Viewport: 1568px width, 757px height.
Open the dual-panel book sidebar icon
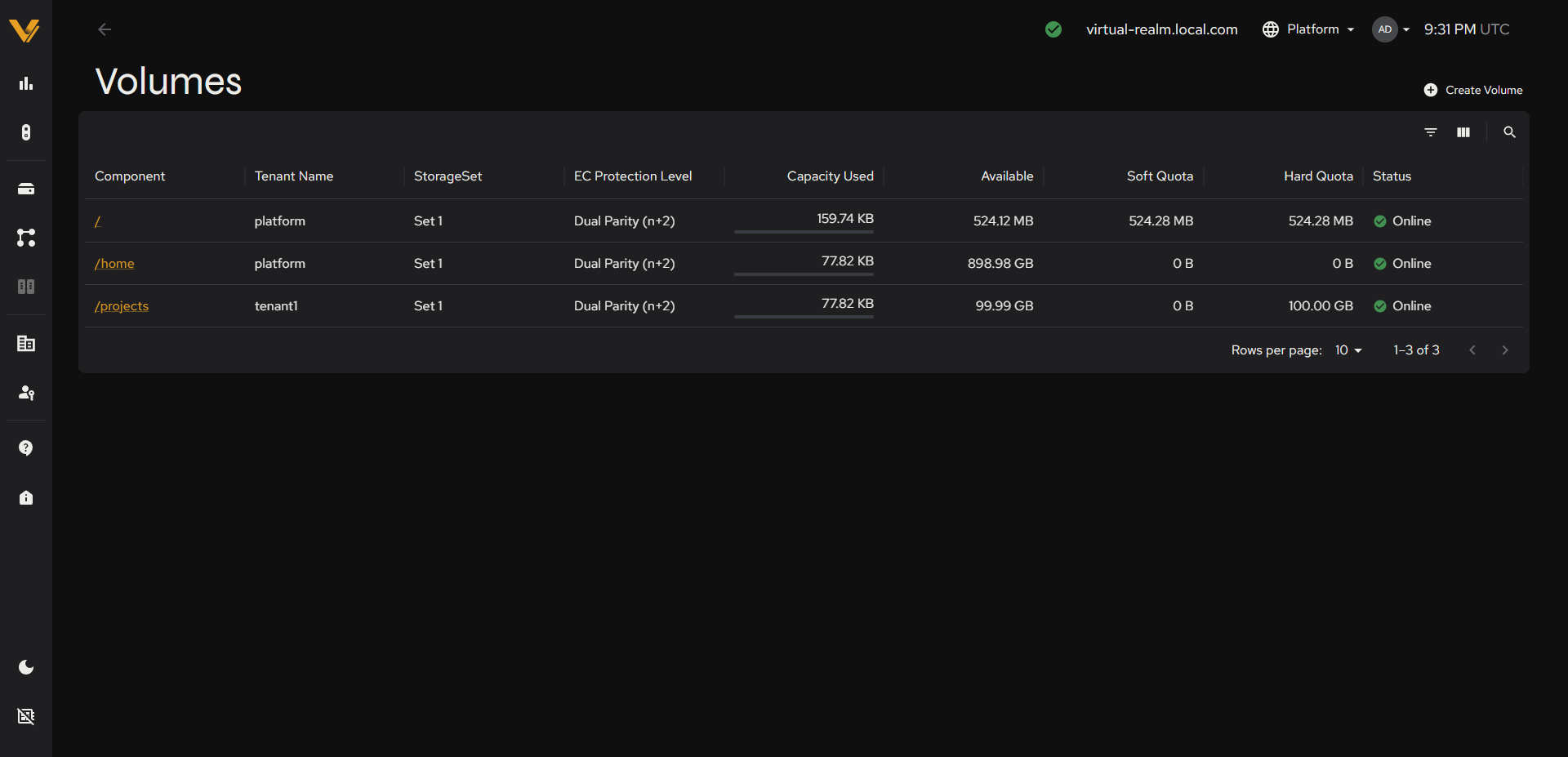26,287
